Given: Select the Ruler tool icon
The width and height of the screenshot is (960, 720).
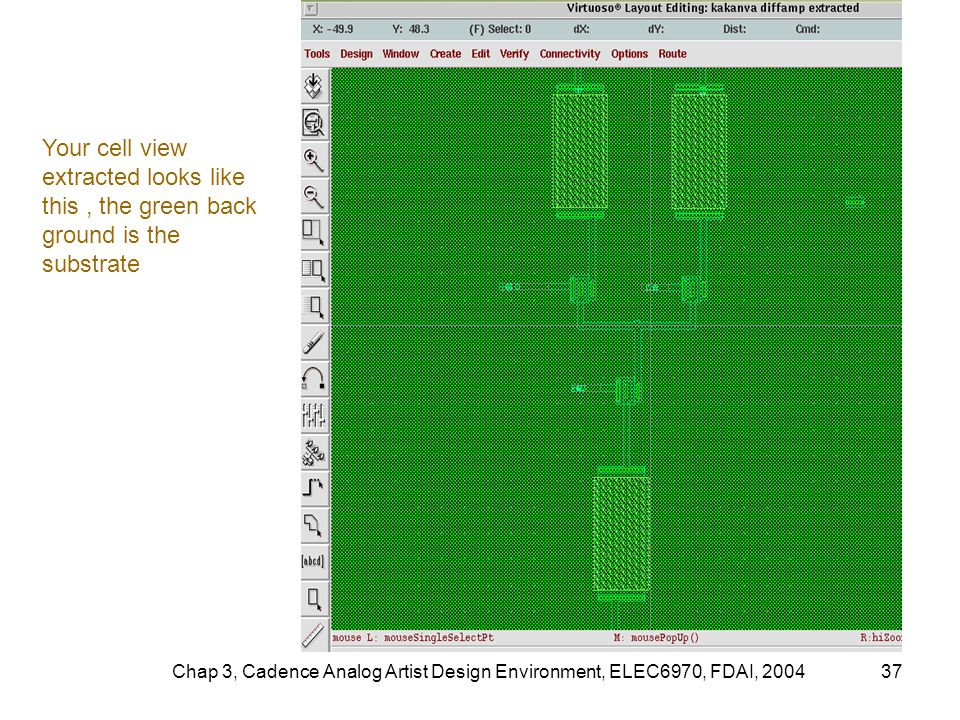Looking at the screenshot, I should [314, 635].
